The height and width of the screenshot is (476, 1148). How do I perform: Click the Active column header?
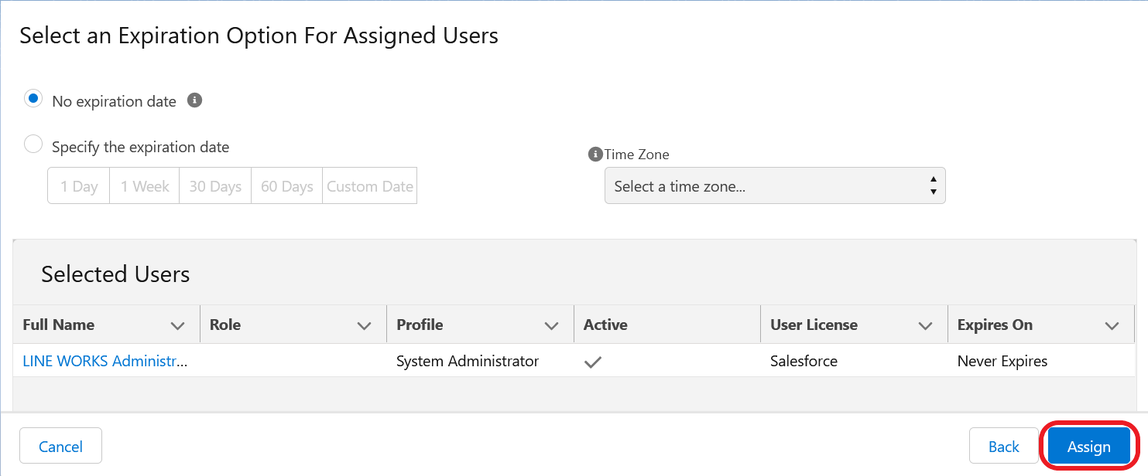pyautogui.click(x=605, y=325)
